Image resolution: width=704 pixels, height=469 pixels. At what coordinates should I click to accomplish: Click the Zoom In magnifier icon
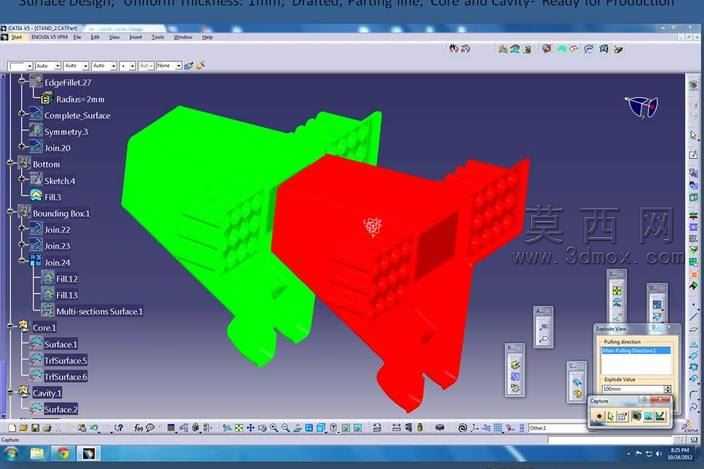[274, 428]
